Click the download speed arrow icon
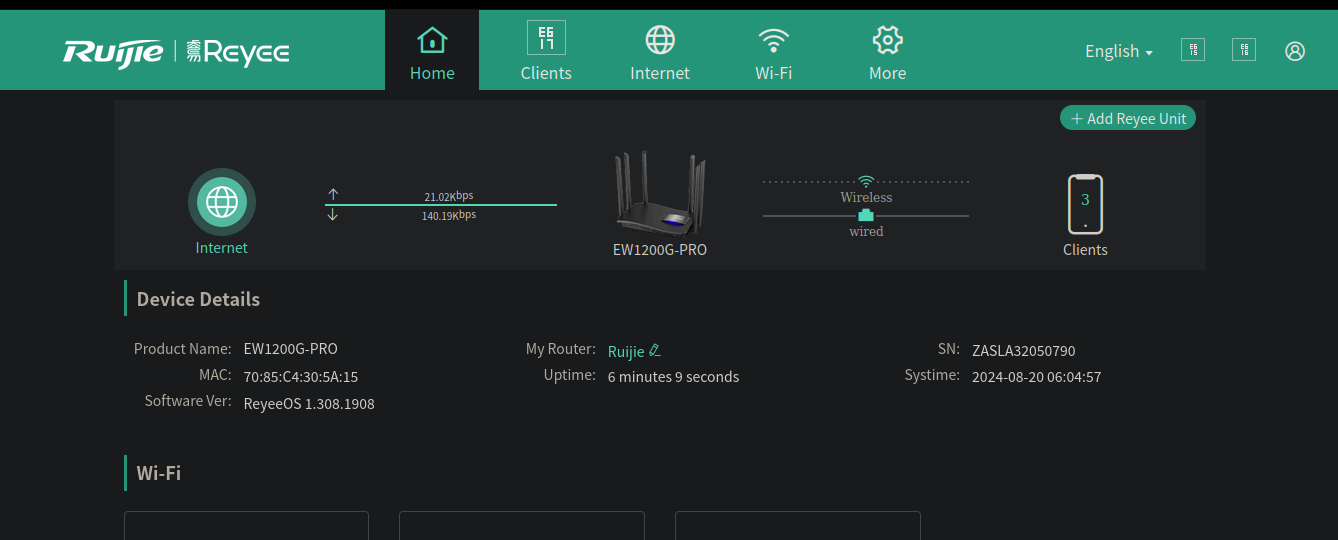The width and height of the screenshot is (1338, 540). click(333, 214)
